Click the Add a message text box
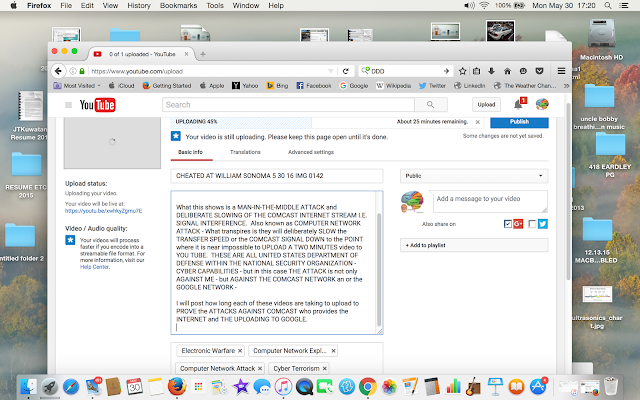This screenshot has width=640, height=400. point(488,201)
